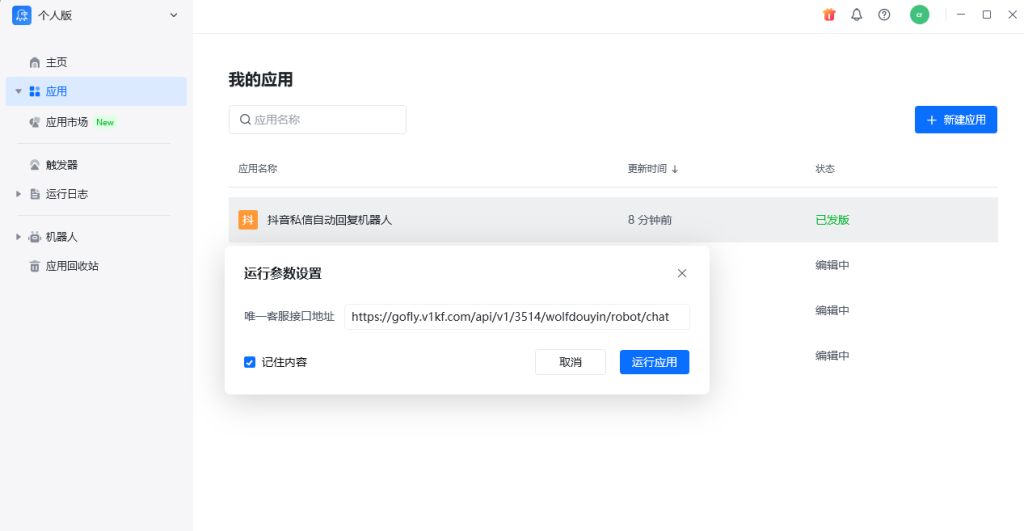Screen dimensions: 1024x531
Task: Click the green user avatar
Action: pyautogui.click(x=920, y=14)
